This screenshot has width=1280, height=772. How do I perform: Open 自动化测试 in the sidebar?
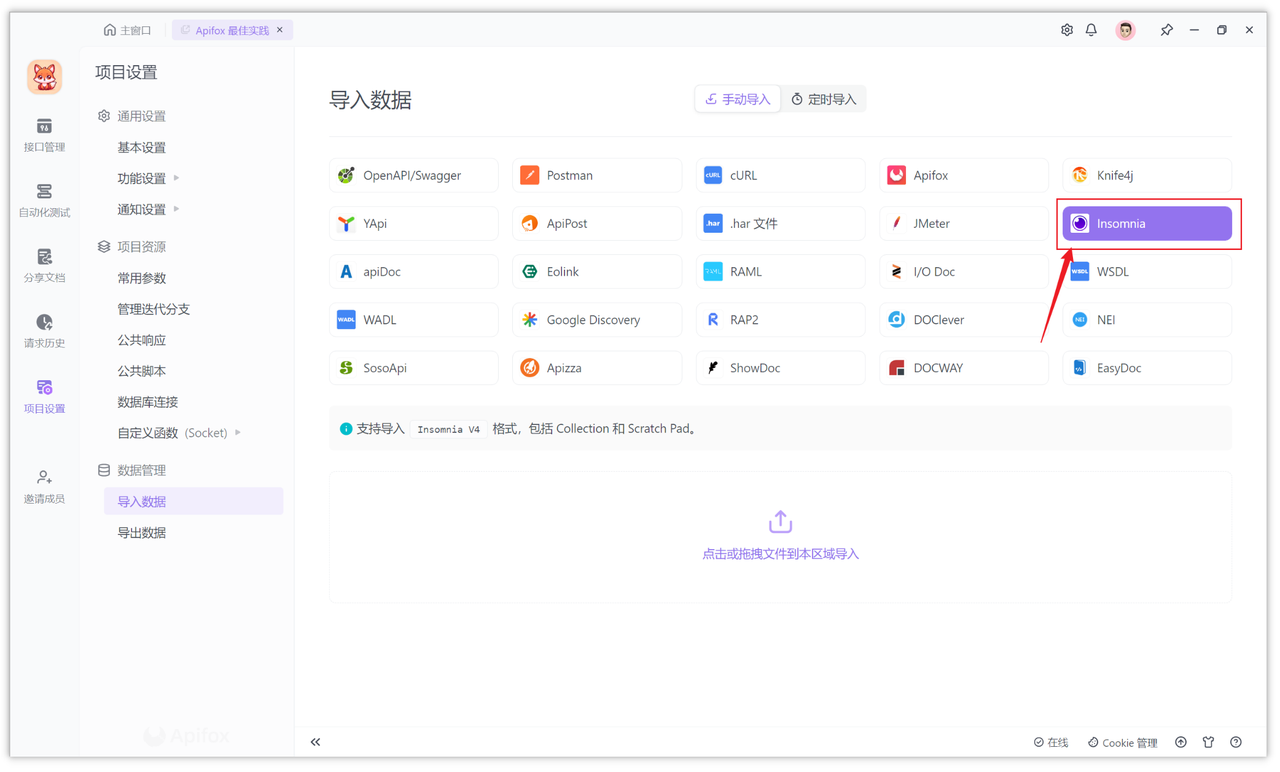(44, 201)
